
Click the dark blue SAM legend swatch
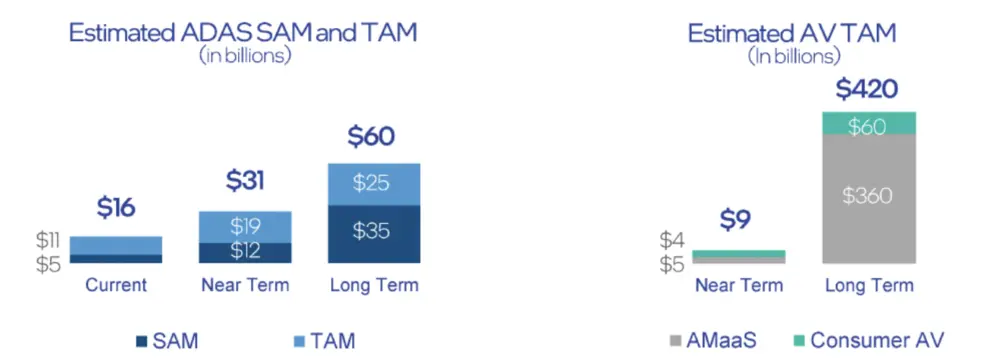(142, 342)
